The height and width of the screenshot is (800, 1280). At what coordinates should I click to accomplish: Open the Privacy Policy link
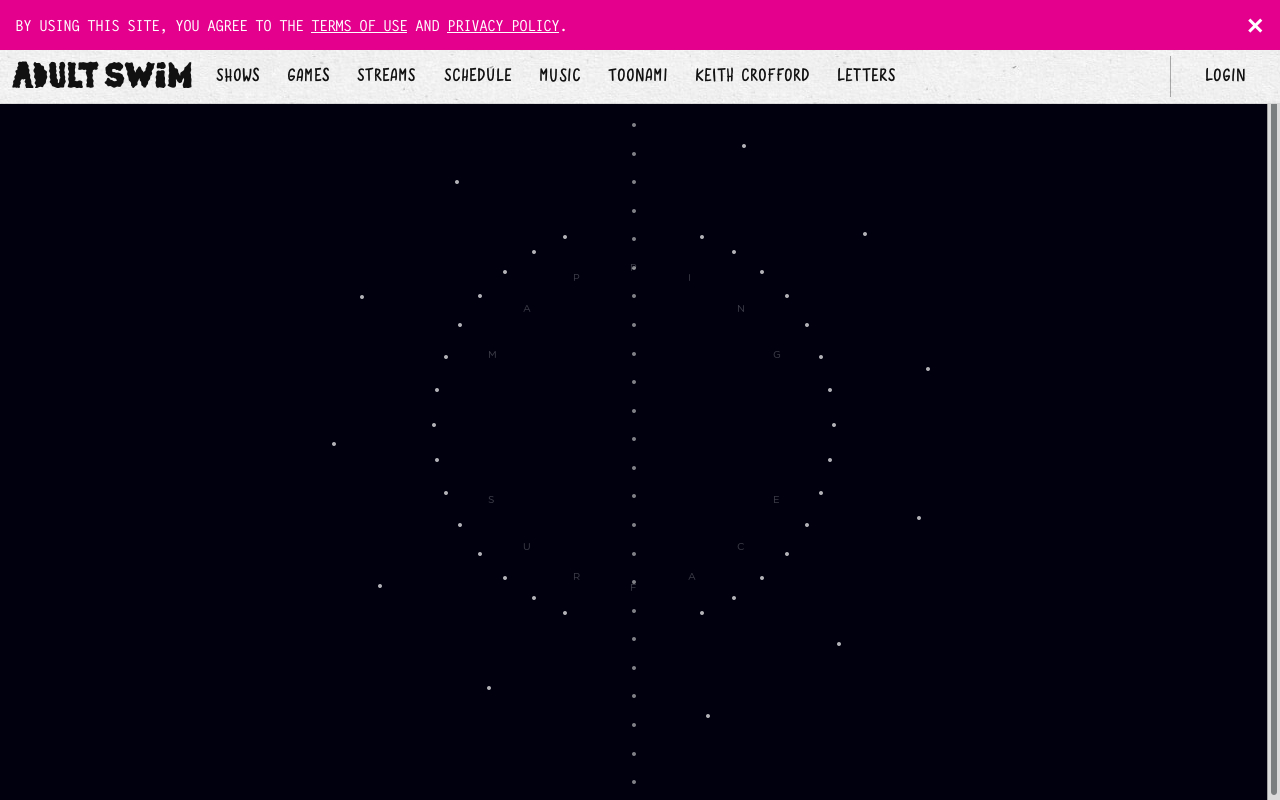[503, 26]
